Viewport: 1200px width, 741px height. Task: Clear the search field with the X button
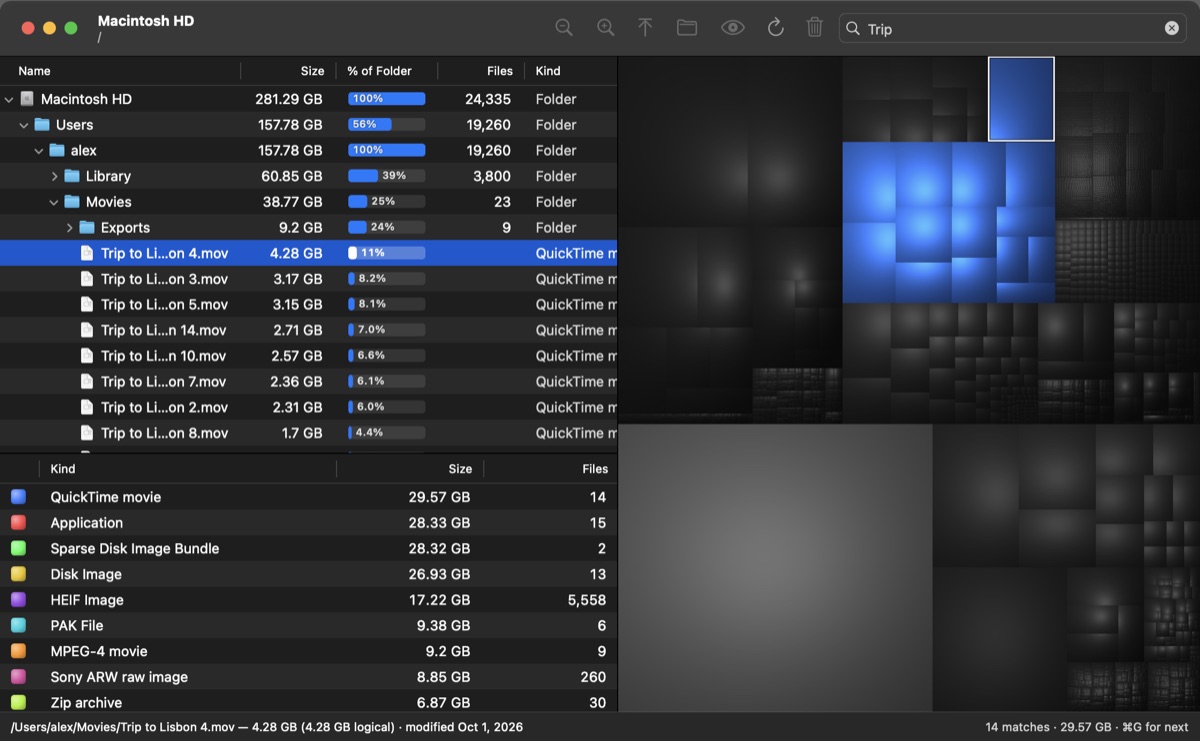[x=1172, y=29]
